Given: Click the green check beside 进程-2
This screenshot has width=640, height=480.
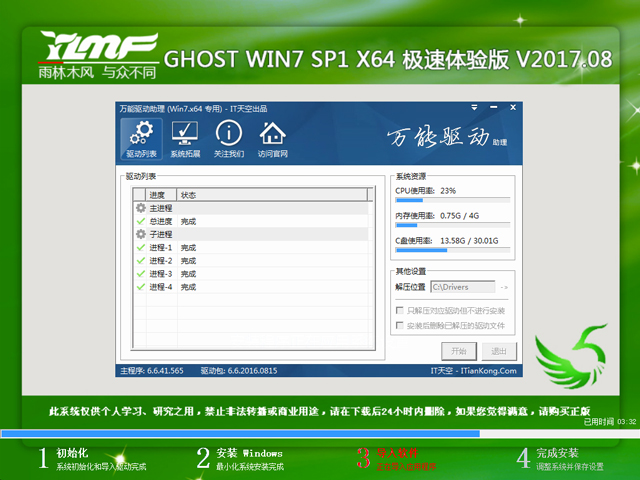Looking at the screenshot, I should [x=141, y=260].
